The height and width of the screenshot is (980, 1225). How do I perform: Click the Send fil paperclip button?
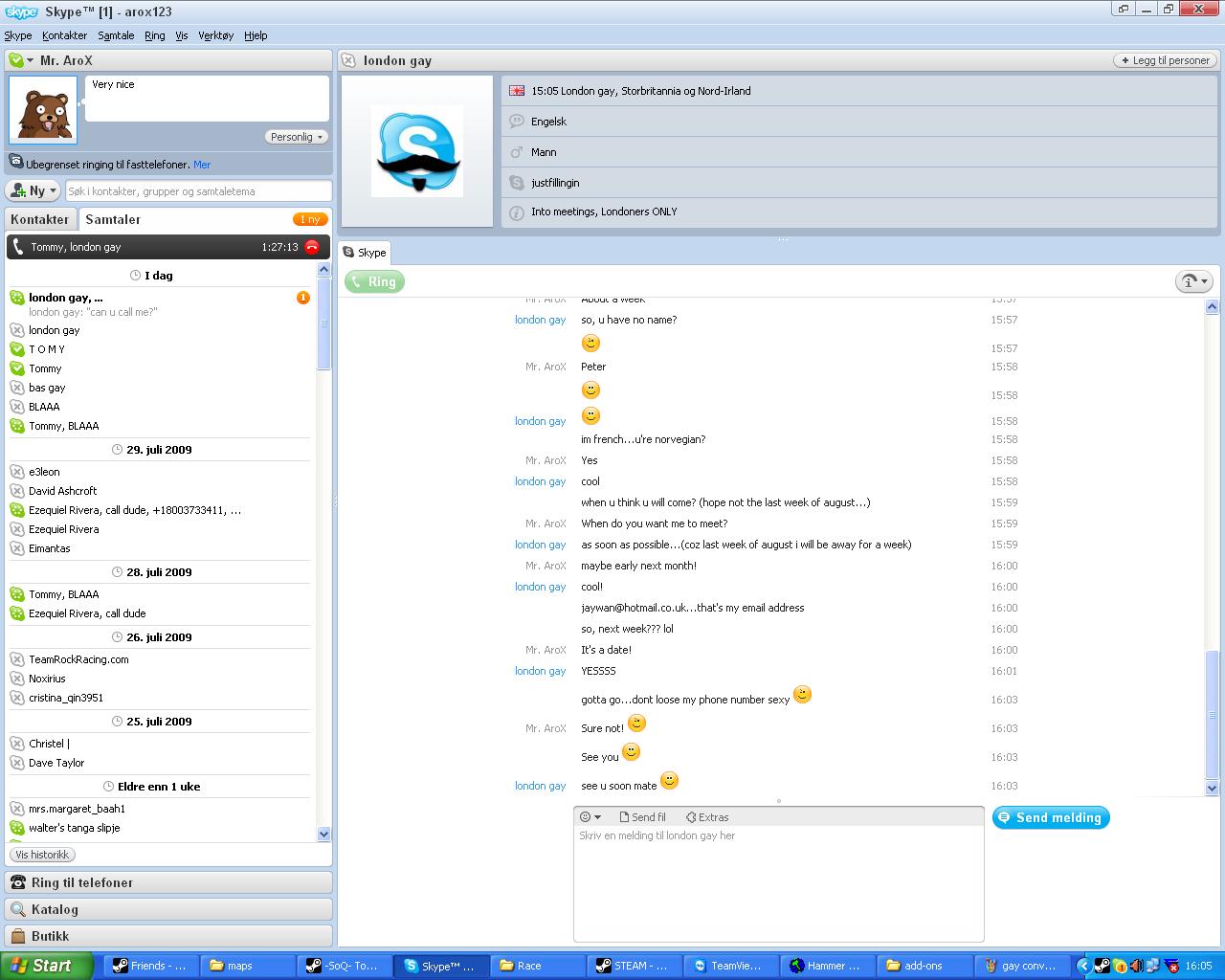point(642,817)
